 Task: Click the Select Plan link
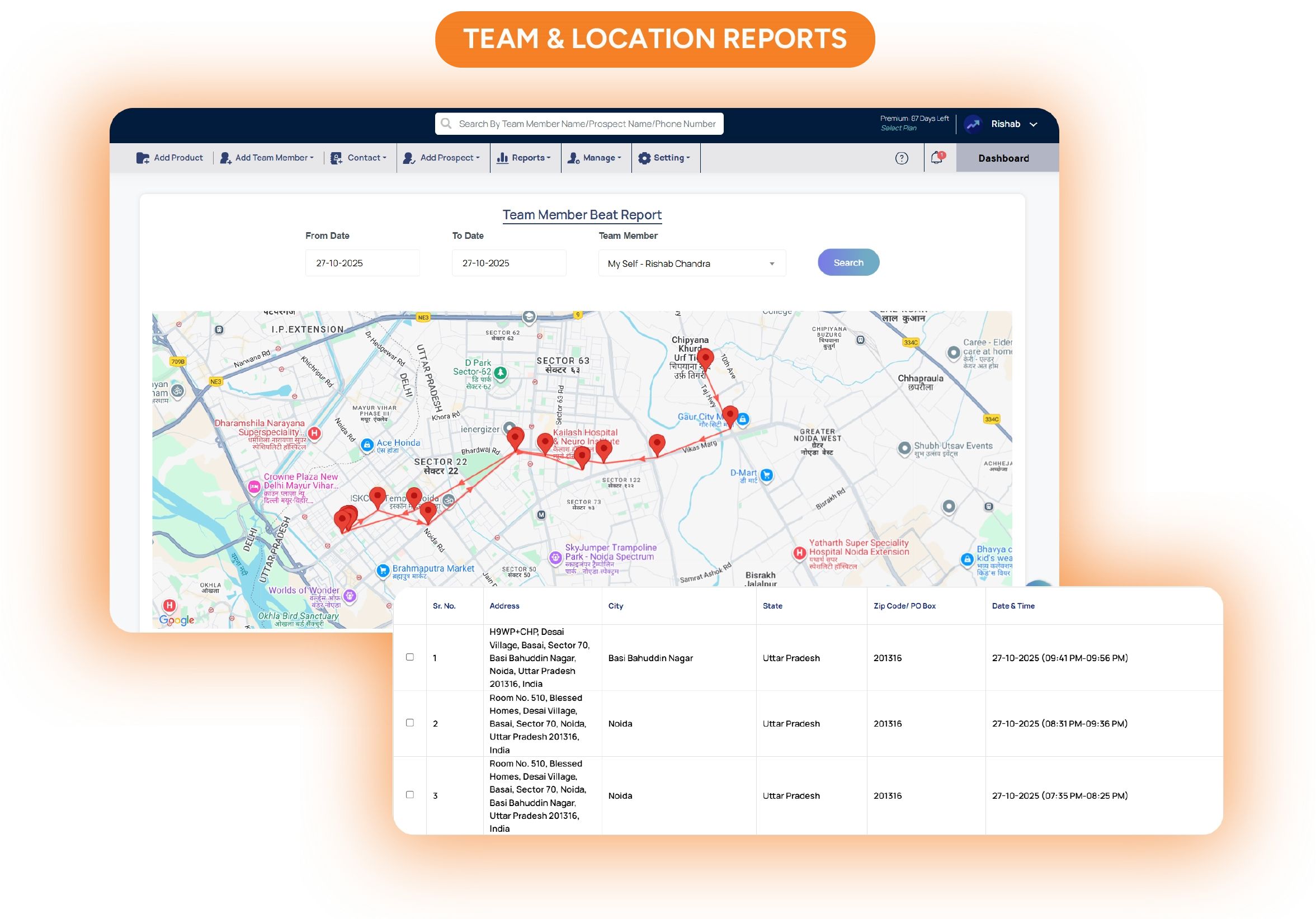(898, 129)
